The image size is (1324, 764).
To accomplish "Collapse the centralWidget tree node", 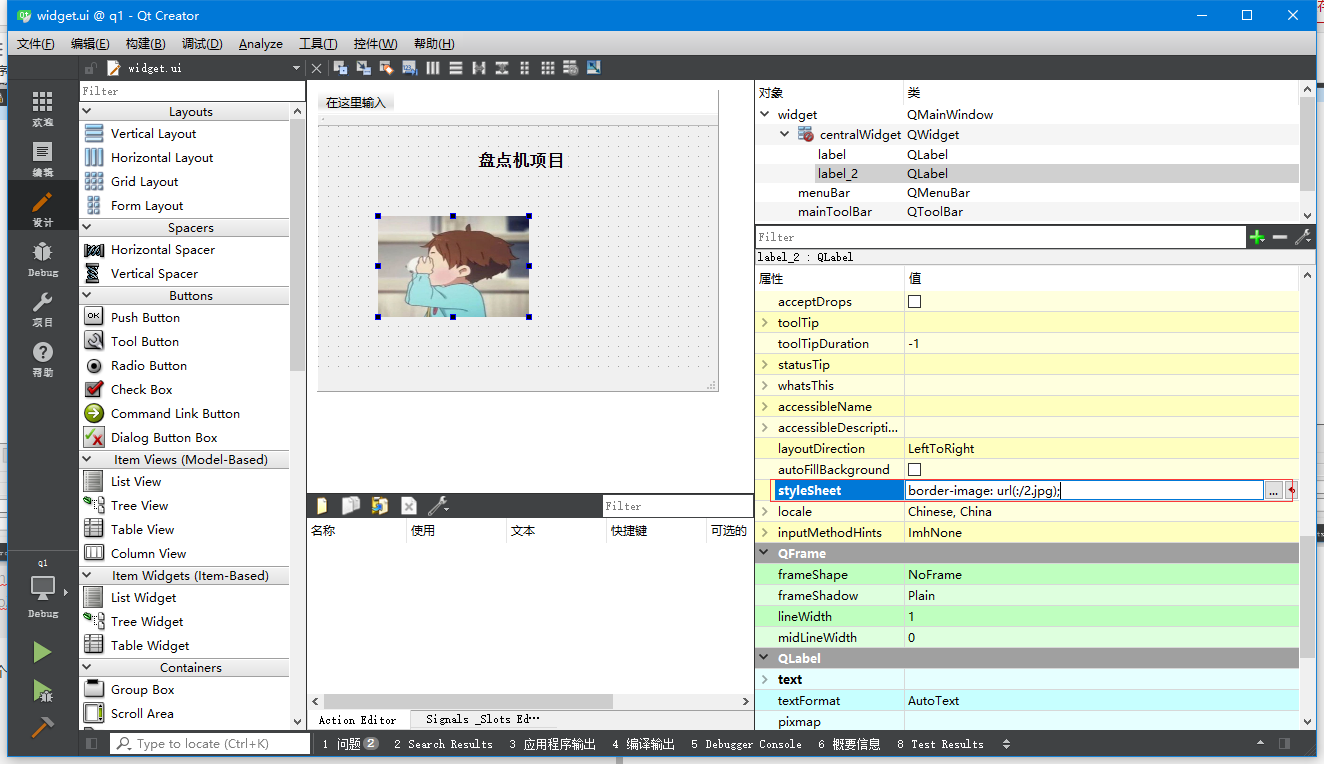I will click(783, 134).
